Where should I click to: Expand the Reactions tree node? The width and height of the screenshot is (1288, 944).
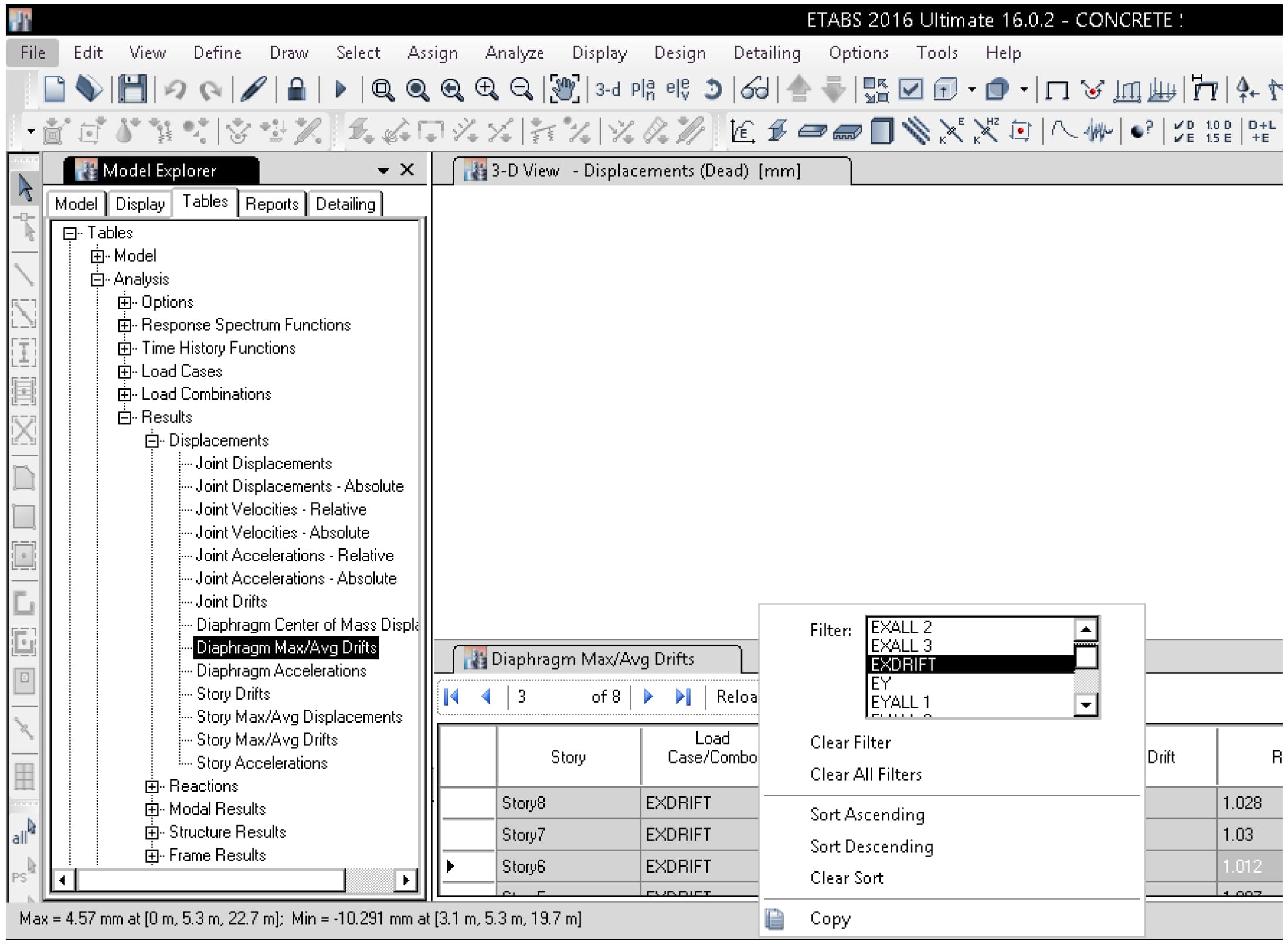152,786
